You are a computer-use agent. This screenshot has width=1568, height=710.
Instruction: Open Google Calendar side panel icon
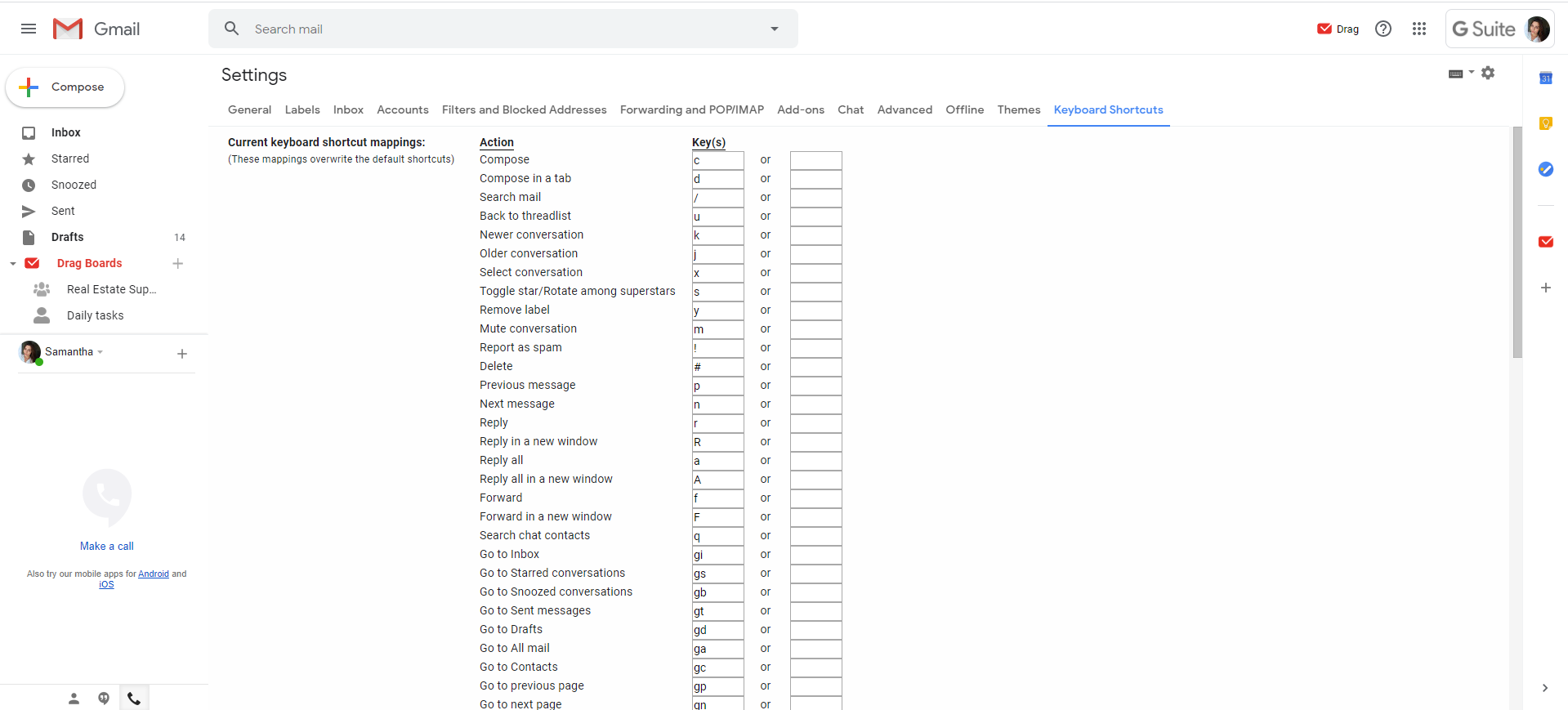pos(1546,78)
